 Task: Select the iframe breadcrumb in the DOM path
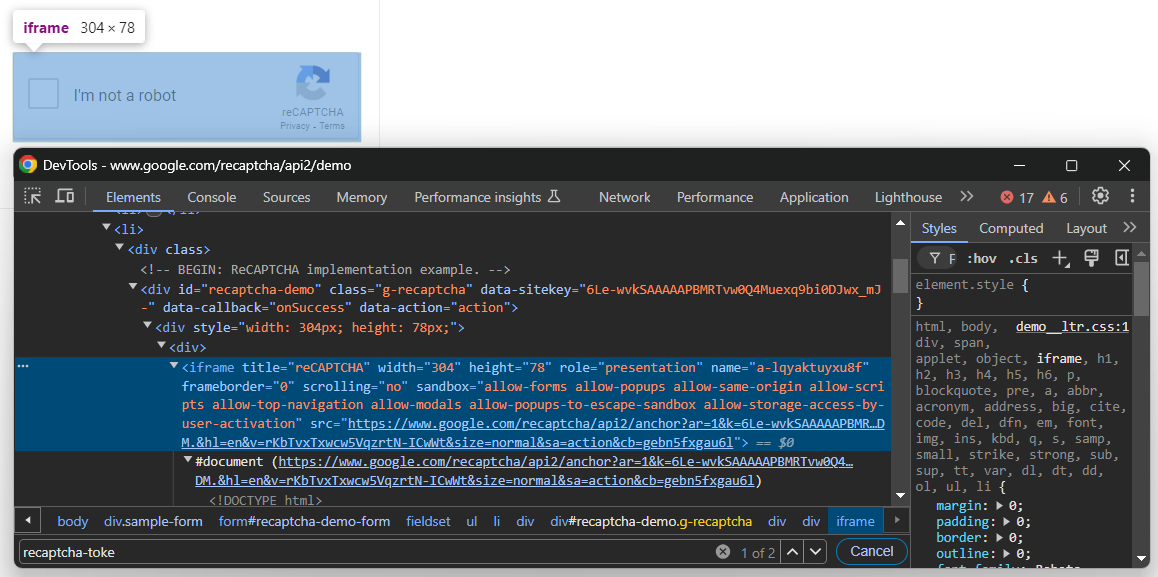855,521
